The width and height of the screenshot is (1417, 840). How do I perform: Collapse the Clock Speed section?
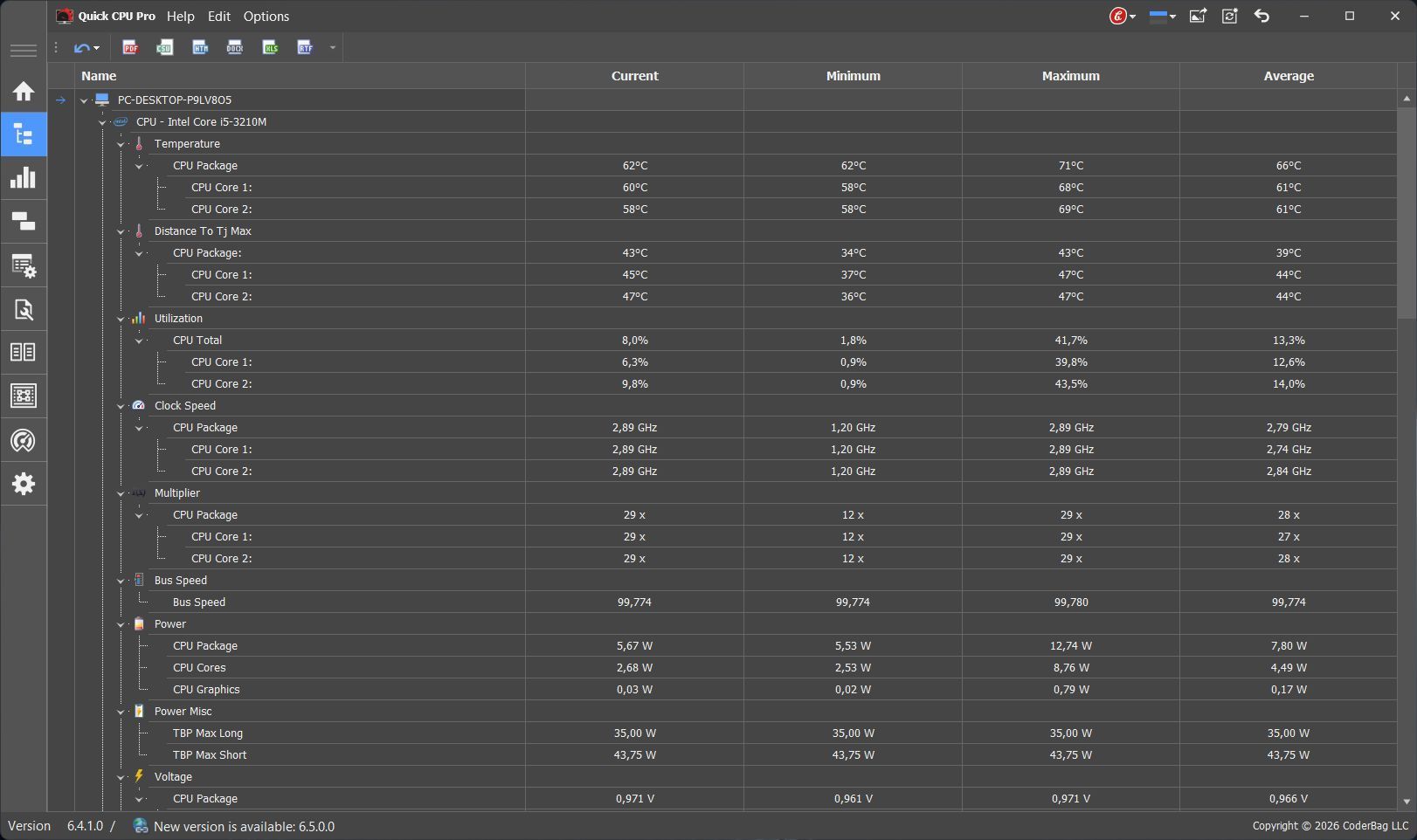pyautogui.click(x=121, y=406)
